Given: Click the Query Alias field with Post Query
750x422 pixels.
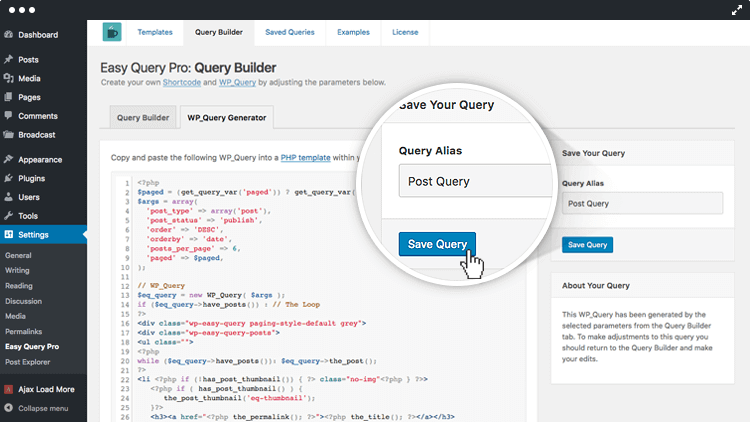Looking at the screenshot, I should 642,203.
